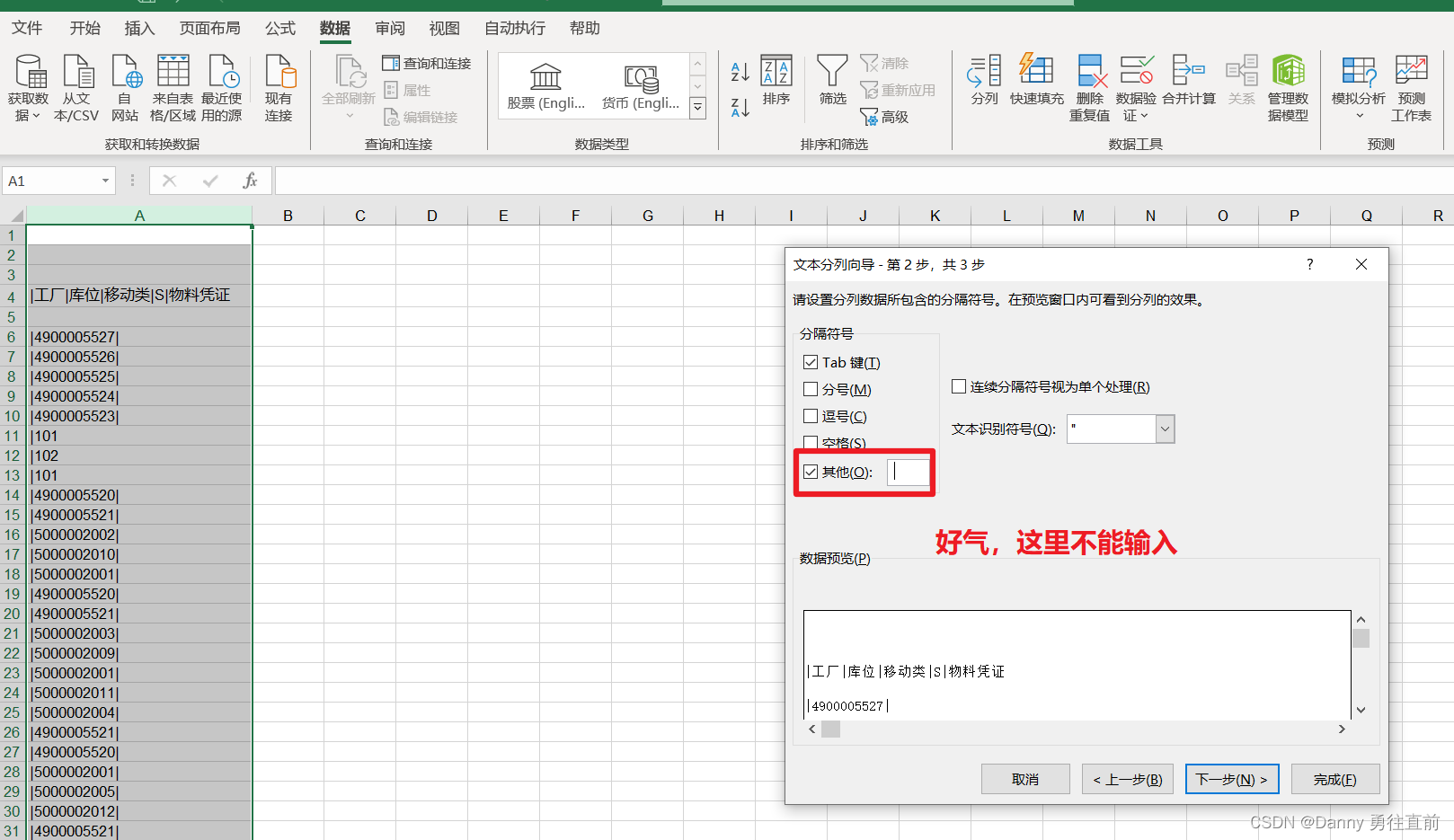Click the 其他 delimiter text input box
The width and height of the screenshot is (1454, 840).
click(909, 472)
